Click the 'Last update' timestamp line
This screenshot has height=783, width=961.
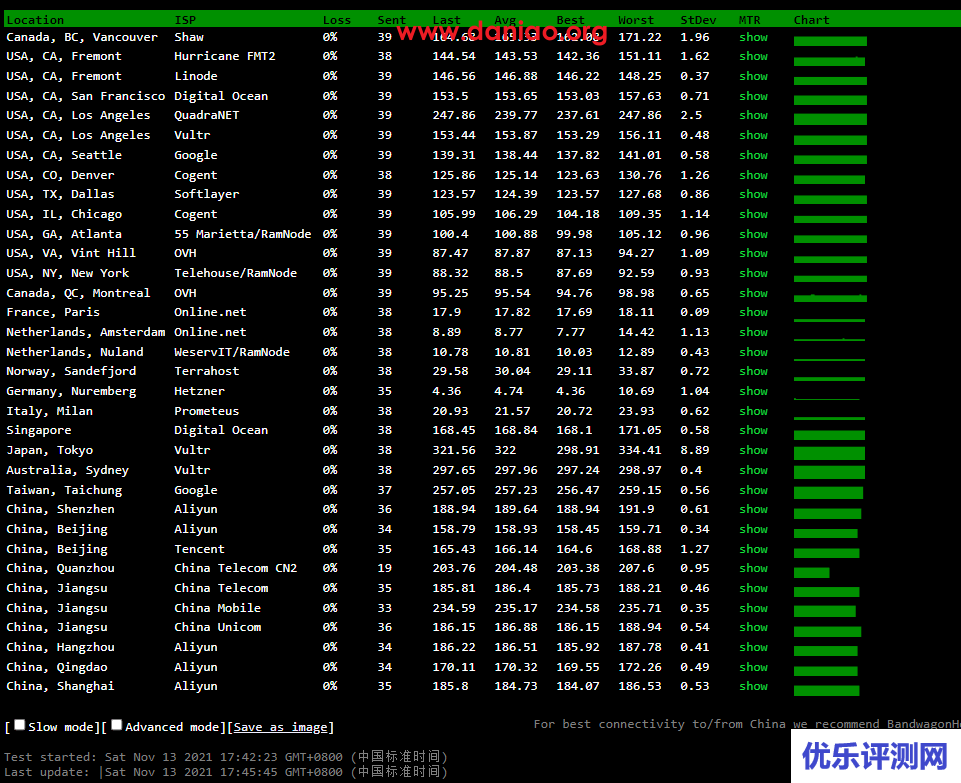(226, 772)
